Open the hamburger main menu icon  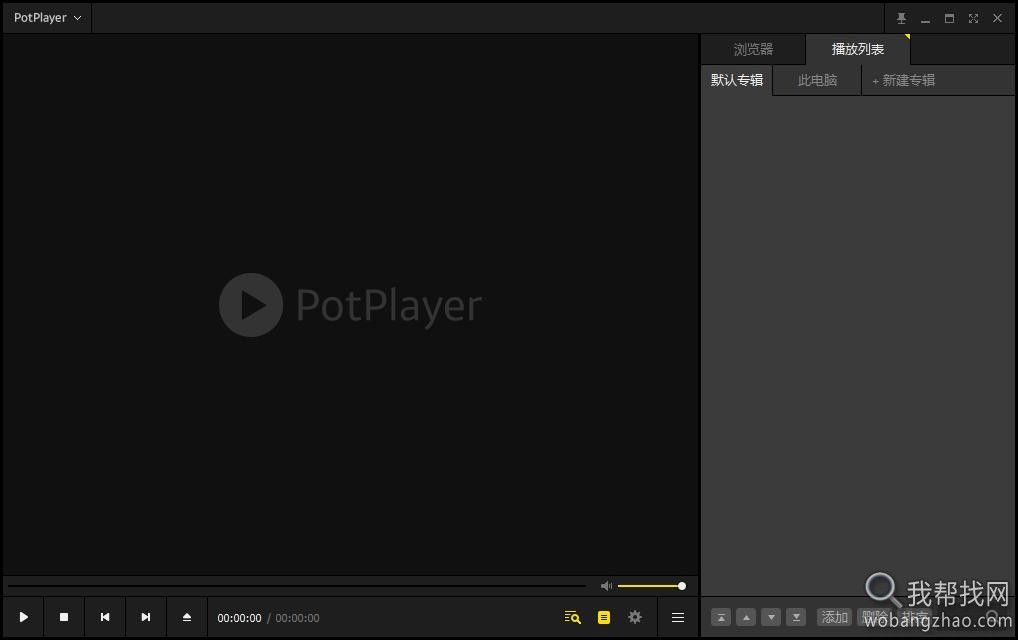click(678, 617)
